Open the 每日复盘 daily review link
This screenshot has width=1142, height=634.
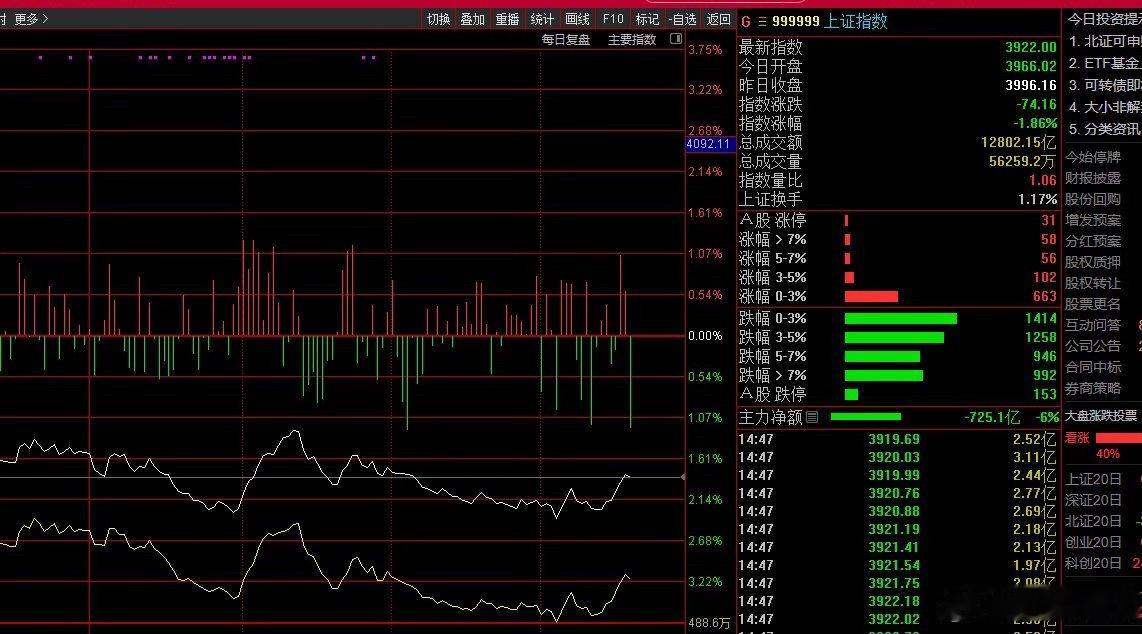pyautogui.click(x=566, y=39)
